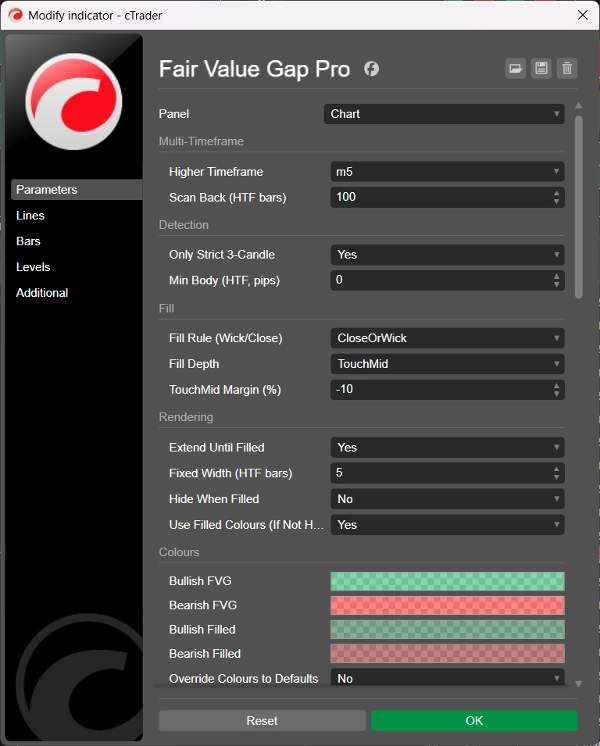Viewport: 600px width, 746px height.
Task: Click the Bearish Filled colour swatch
Action: (447, 654)
